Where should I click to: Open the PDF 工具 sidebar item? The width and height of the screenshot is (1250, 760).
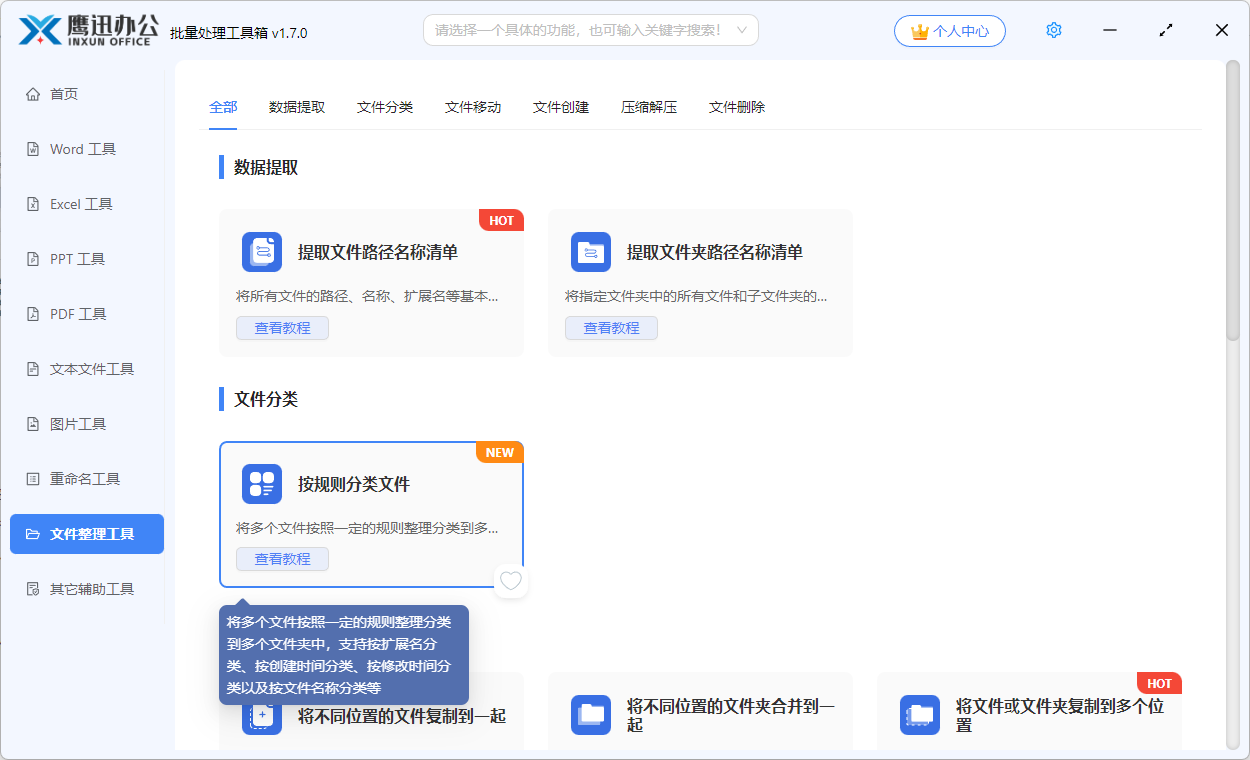[x=78, y=314]
